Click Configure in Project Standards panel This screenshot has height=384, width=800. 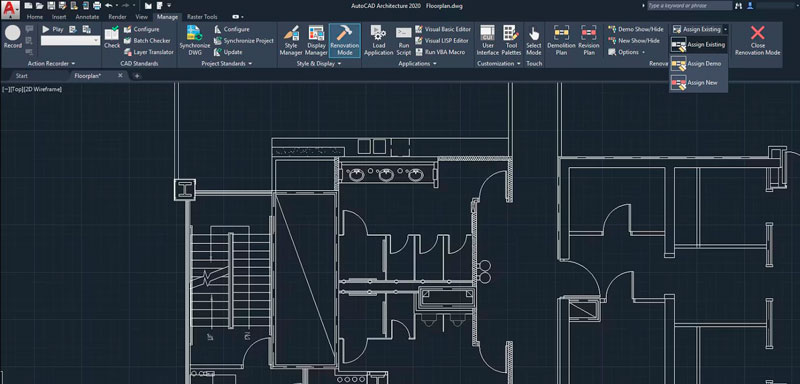tap(232, 29)
